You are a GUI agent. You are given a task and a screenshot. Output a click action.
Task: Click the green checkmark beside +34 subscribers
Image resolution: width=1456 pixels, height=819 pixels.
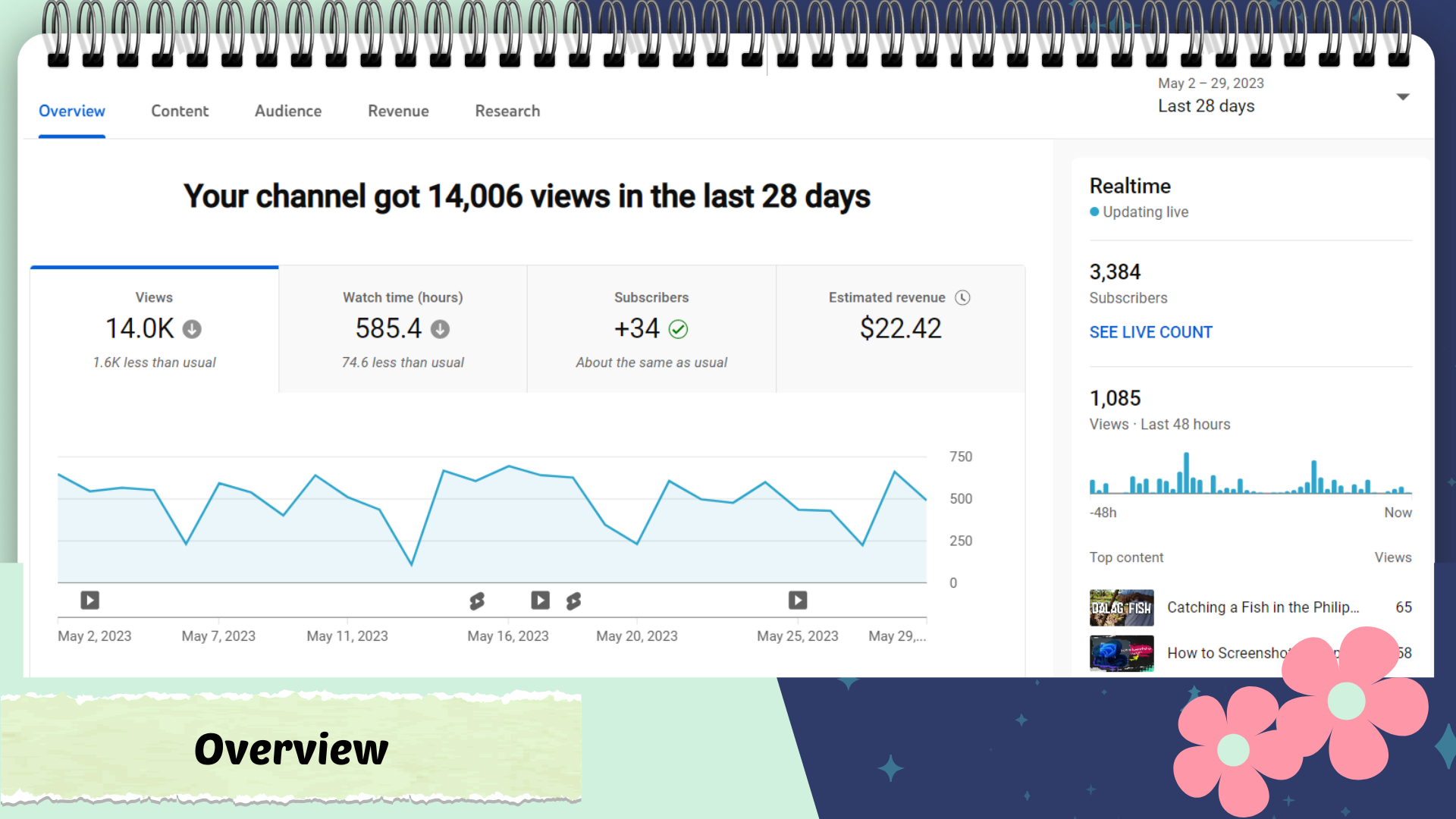tap(678, 329)
